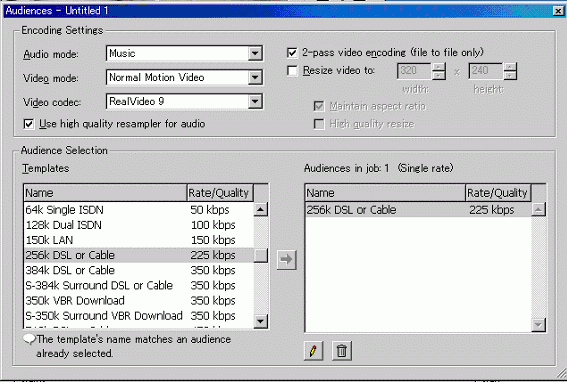Click Audiences in job Name column header
The image size is (567, 382).
coord(385,193)
